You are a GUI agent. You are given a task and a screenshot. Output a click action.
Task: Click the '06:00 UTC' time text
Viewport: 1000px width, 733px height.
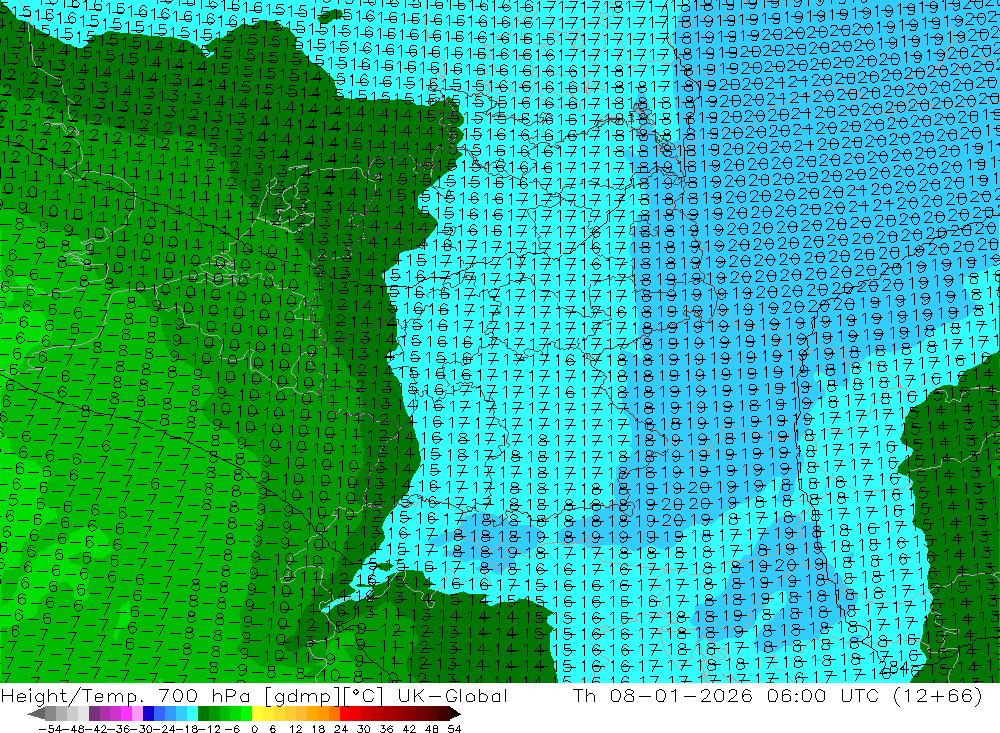point(821,695)
